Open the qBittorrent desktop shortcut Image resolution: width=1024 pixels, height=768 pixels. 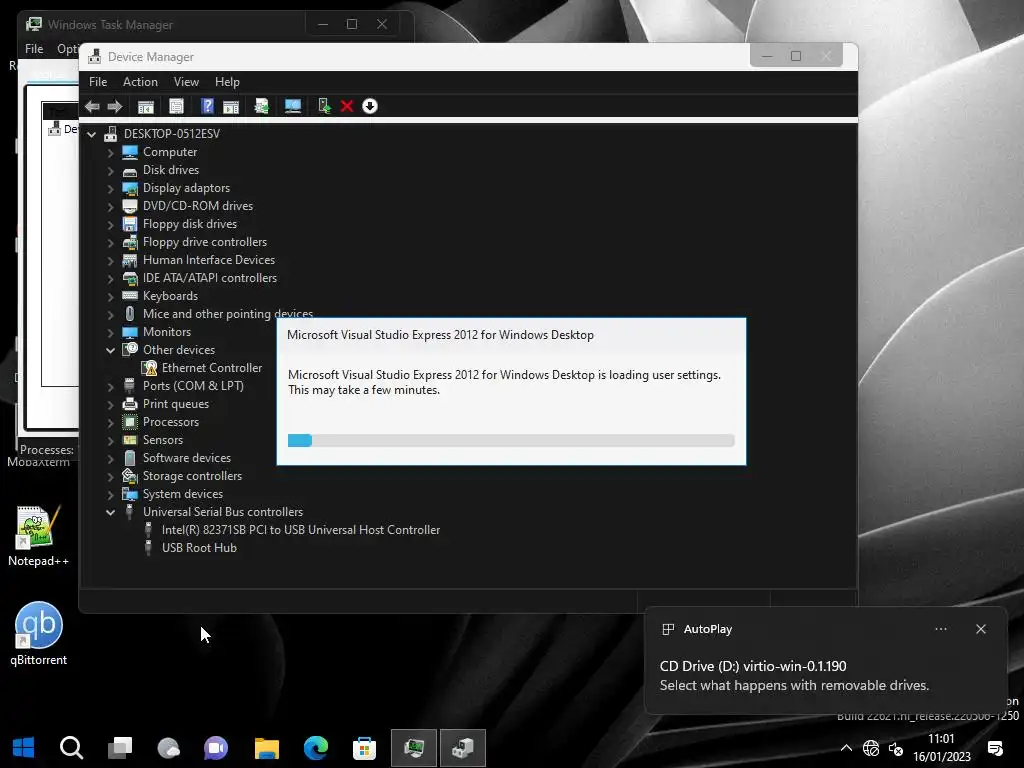tap(39, 633)
